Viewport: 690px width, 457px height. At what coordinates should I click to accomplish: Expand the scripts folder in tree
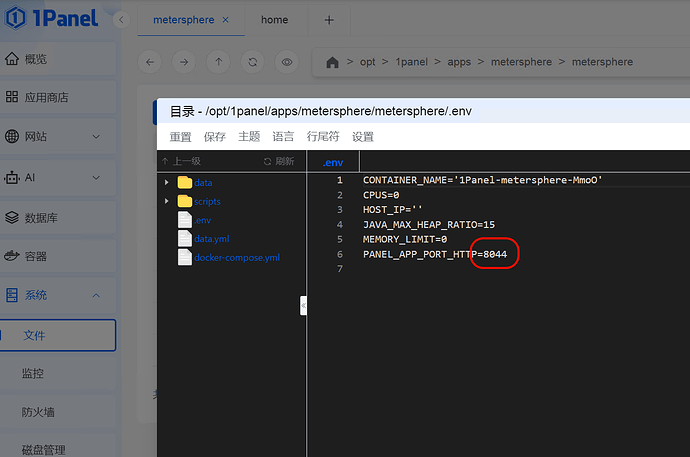point(167,202)
